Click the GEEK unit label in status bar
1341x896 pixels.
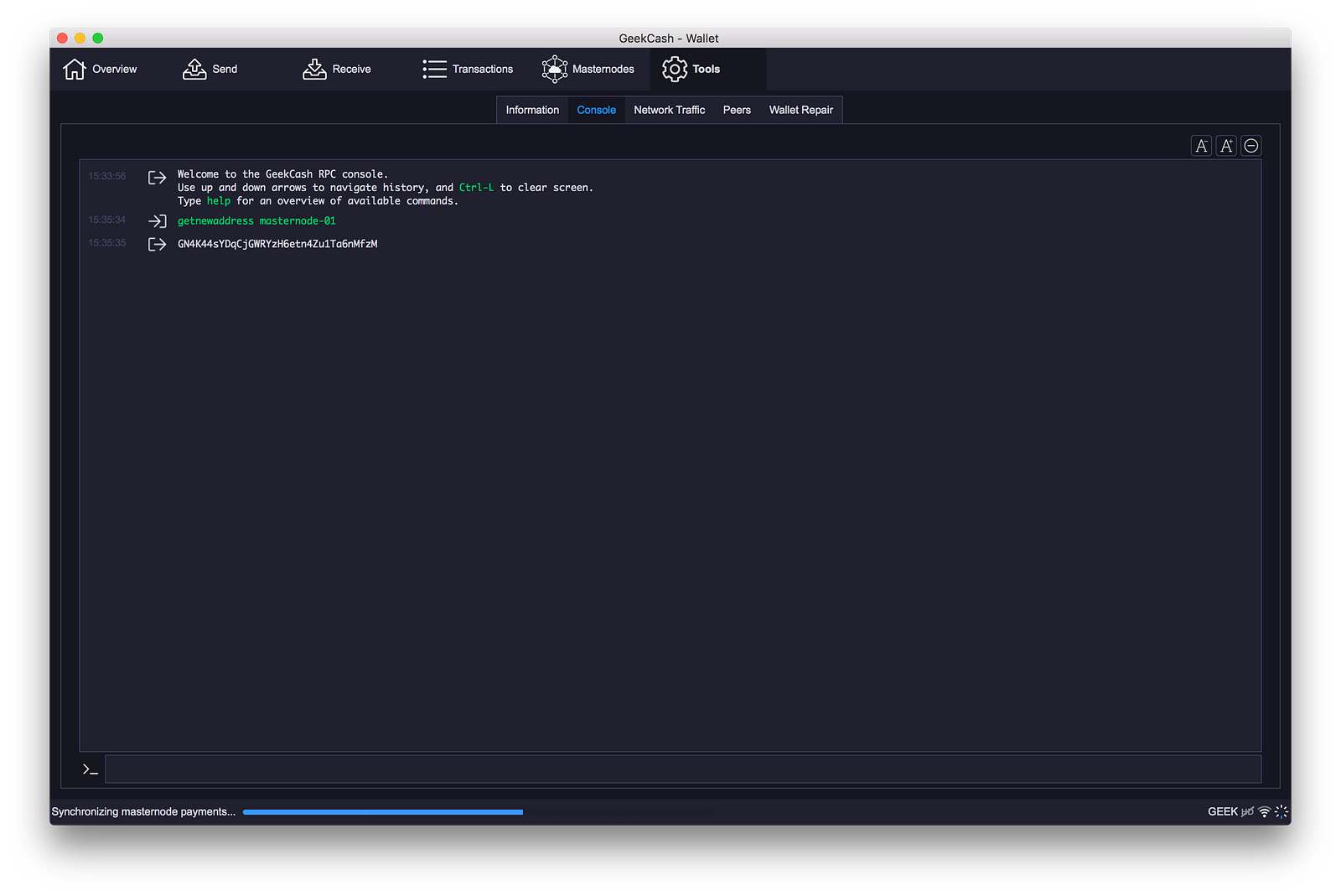1223,811
